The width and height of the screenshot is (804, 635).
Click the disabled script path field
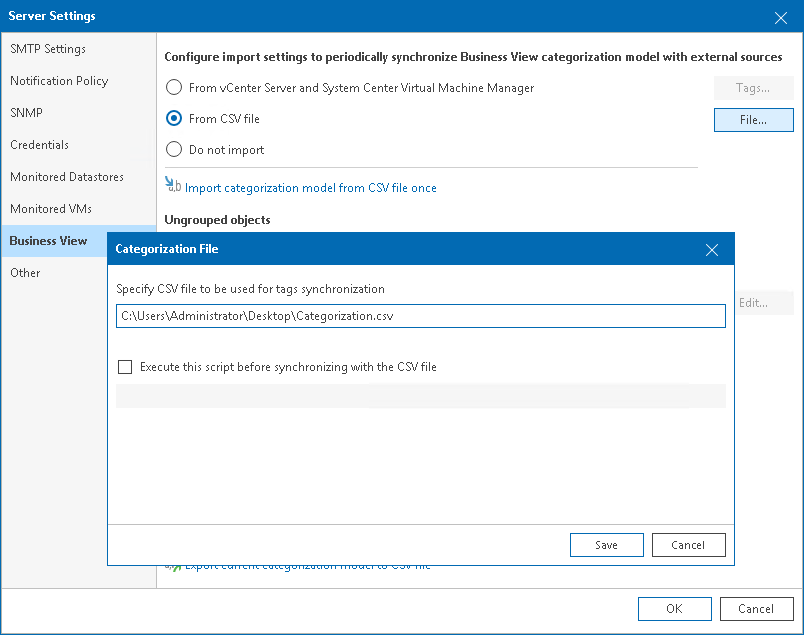pos(420,396)
